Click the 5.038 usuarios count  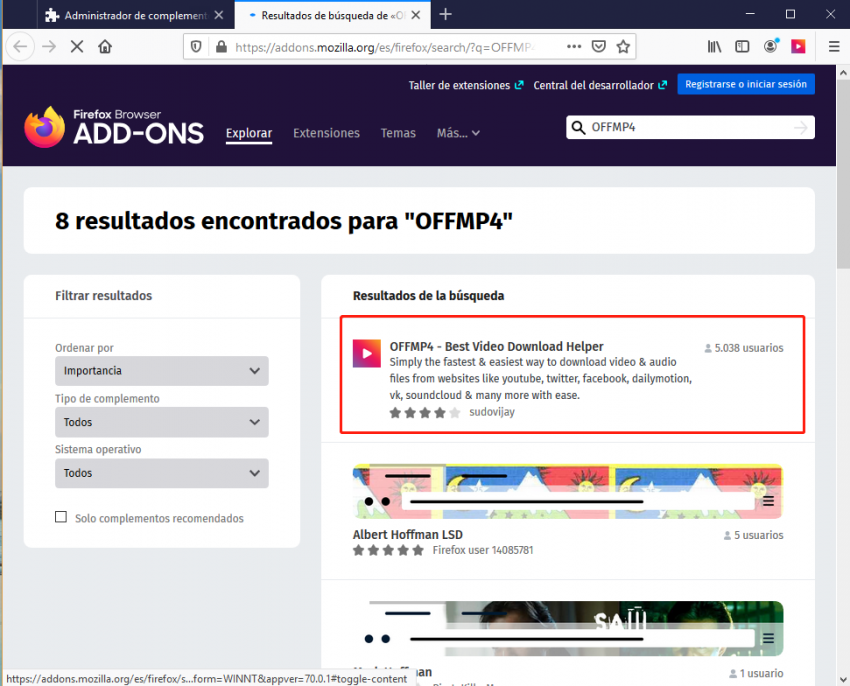(744, 348)
